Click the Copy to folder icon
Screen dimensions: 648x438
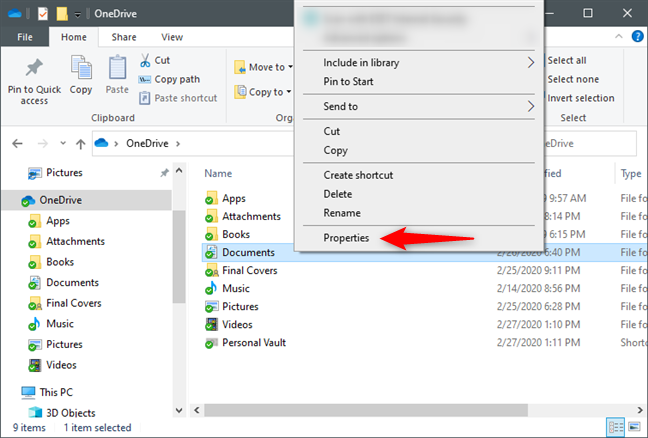point(240,92)
